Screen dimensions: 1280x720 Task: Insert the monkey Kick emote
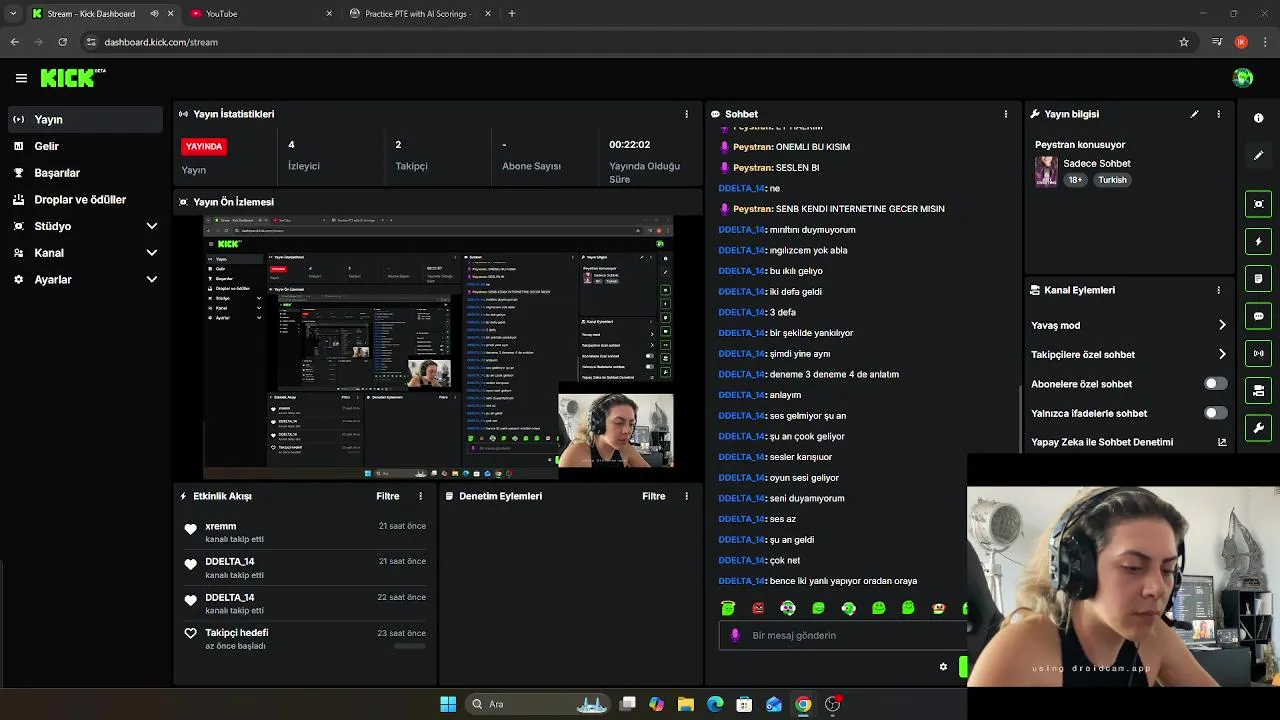pyautogui.click(x=938, y=608)
